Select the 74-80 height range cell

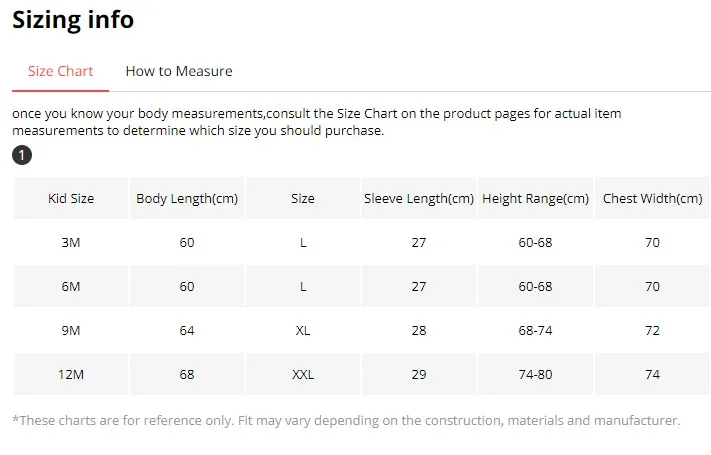pos(535,375)
